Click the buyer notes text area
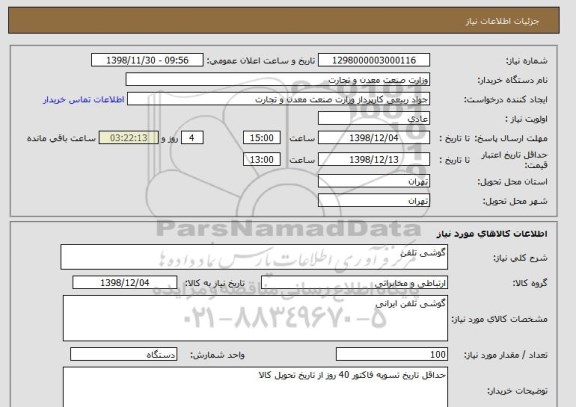Image resolution: width=576 pixels, height=407 pixels. tap(255, 387)
